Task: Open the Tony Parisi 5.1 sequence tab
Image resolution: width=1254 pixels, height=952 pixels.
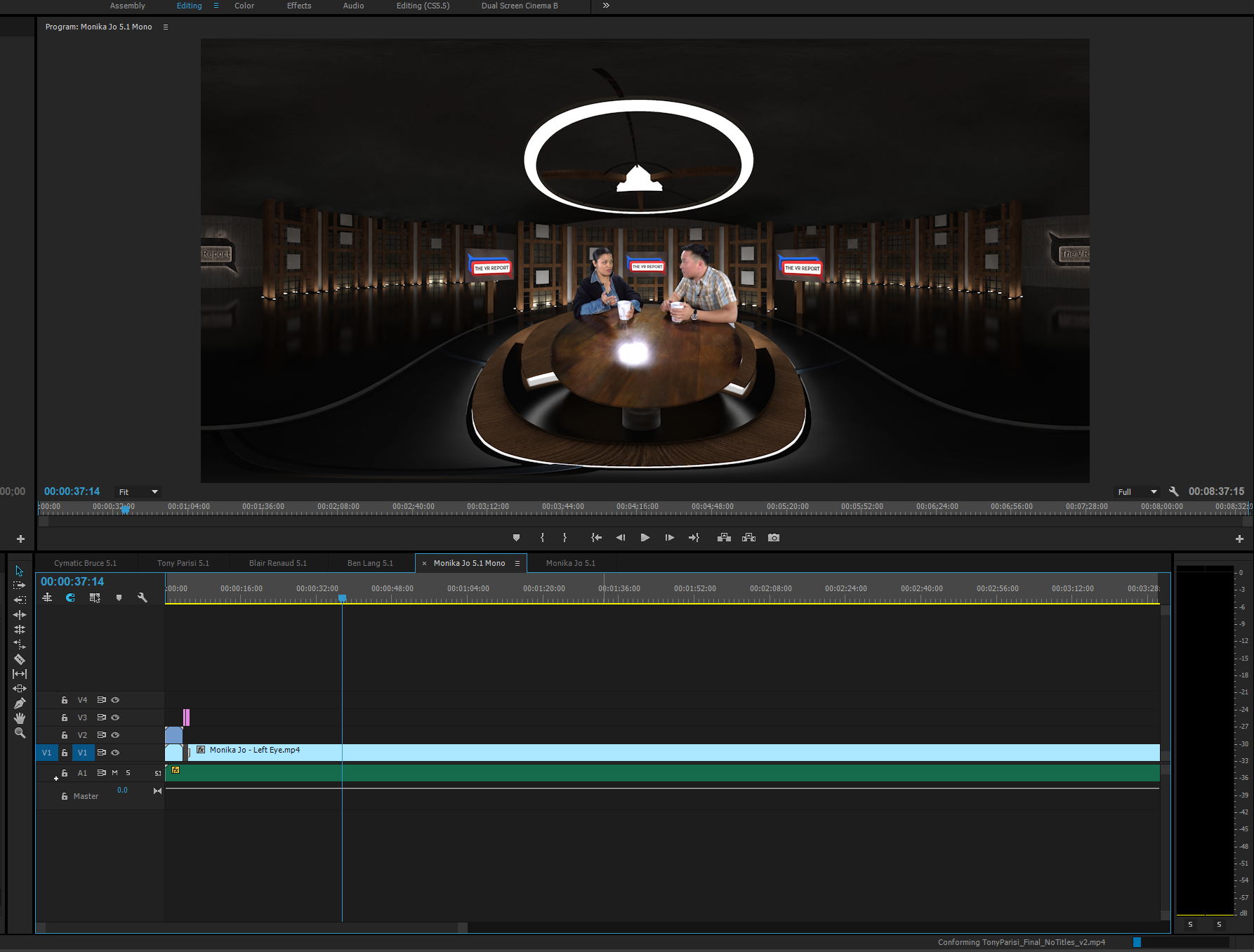Action: coord(183,563)
